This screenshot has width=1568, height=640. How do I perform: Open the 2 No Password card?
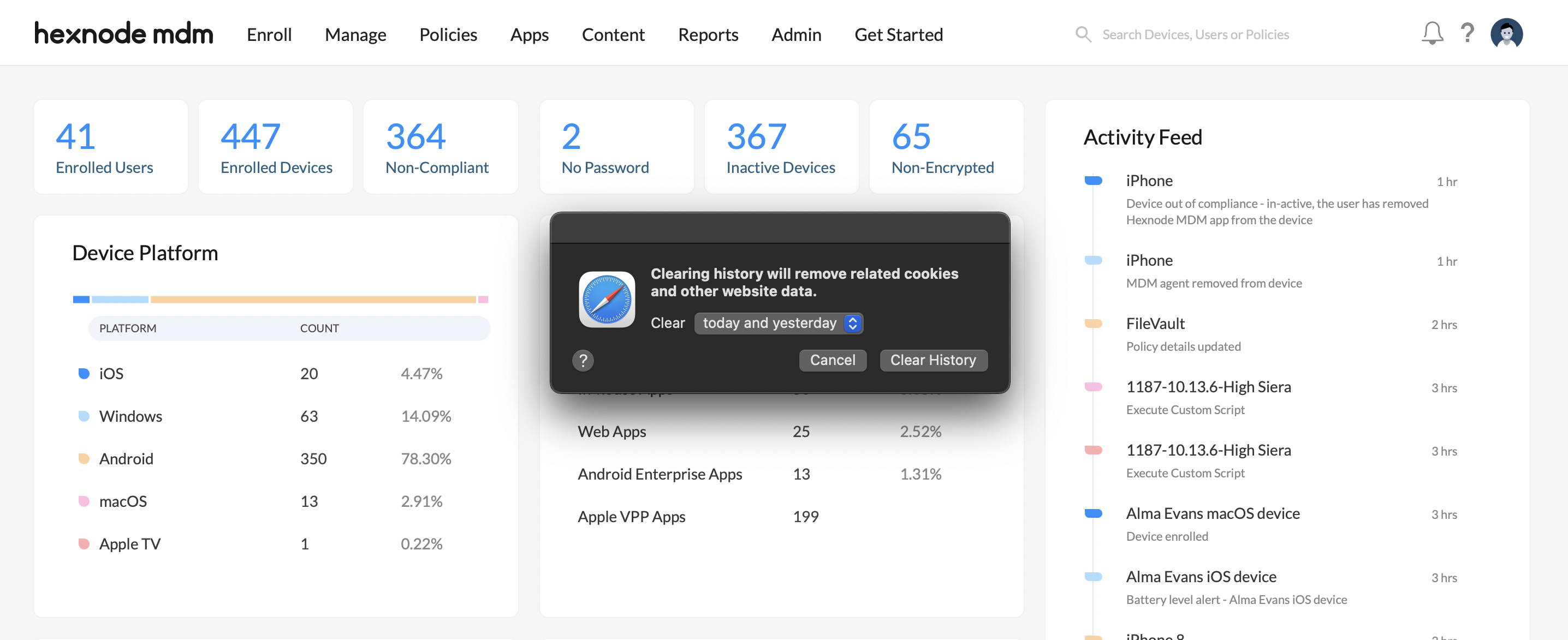point(616,147)
